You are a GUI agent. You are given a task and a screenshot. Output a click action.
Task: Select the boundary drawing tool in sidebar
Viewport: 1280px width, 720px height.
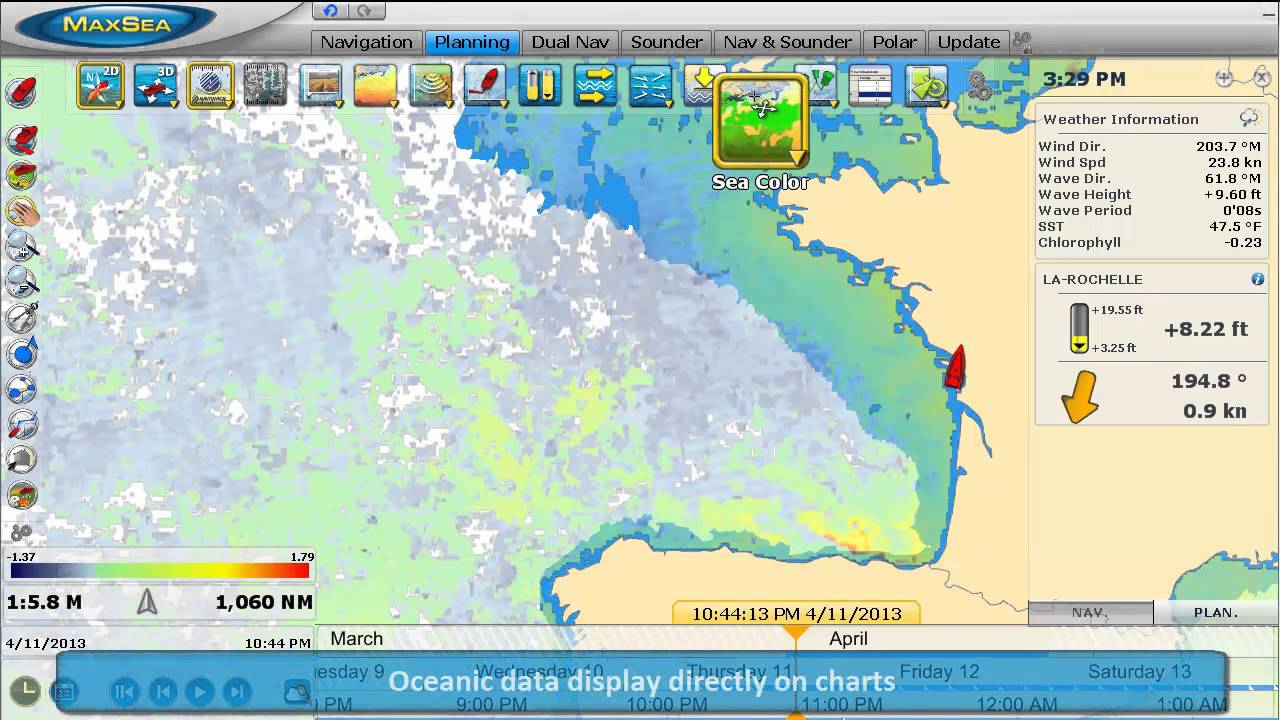click(22, 424)
